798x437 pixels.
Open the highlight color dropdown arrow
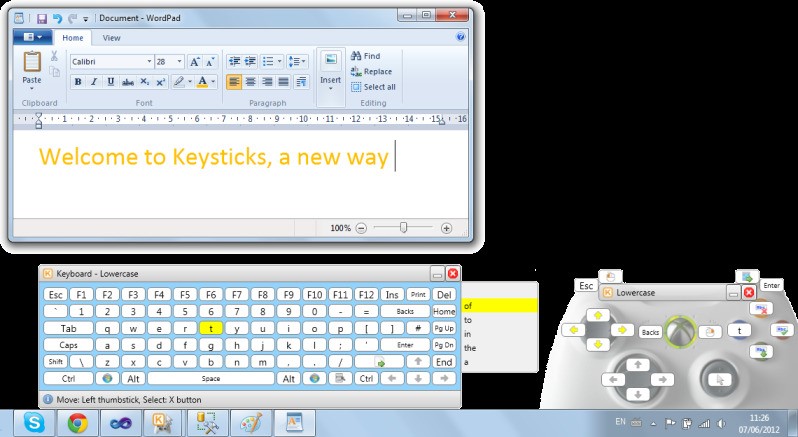(190, 82)
